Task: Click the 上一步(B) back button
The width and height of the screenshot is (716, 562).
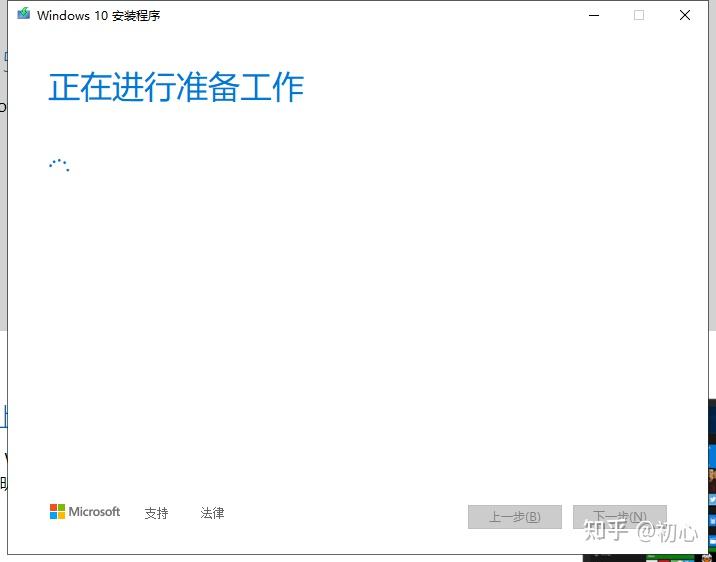Action: pyautogui.click(x=515, y=517)
